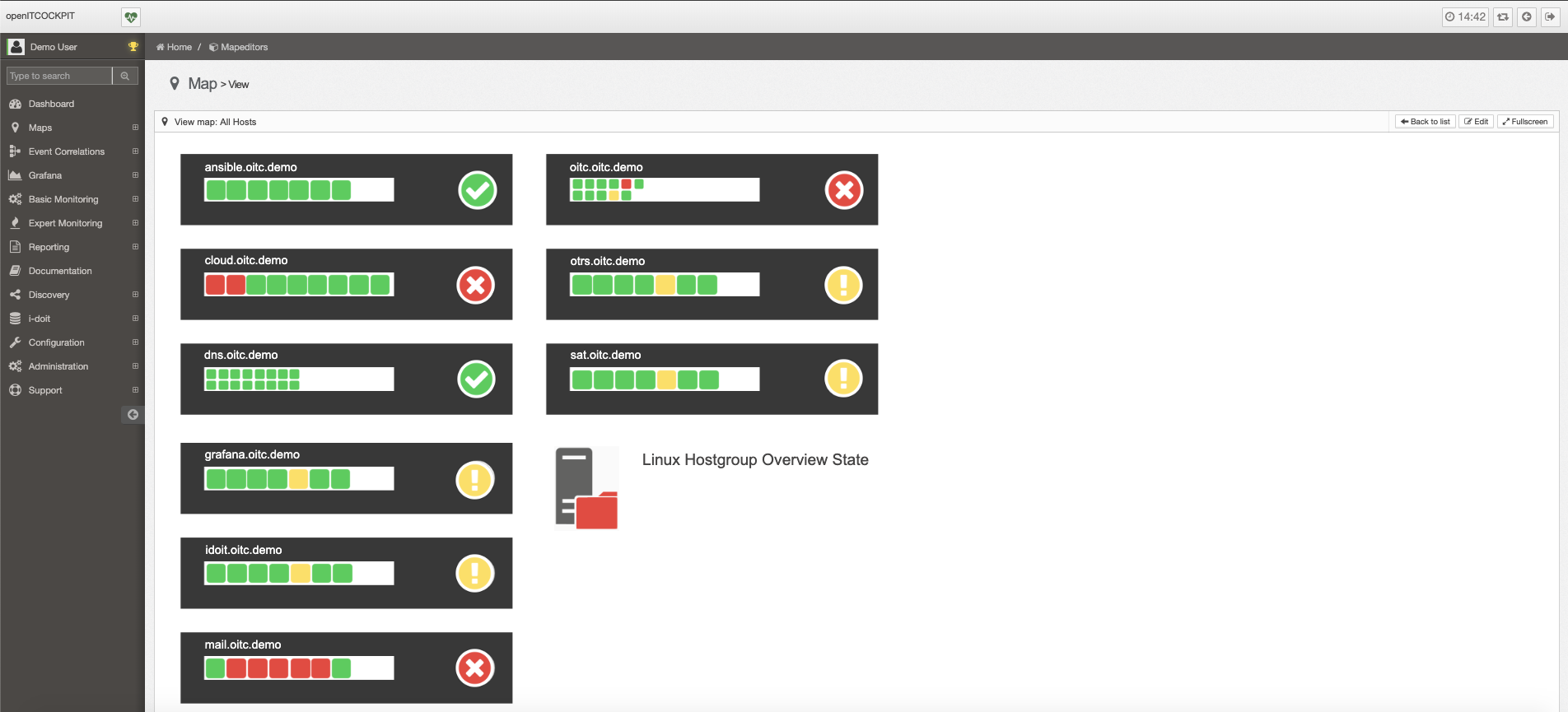Click the heartbeat status icon near openITCOCKPIT logo
The image size is (1568, 712).
[x=131, y=16]
